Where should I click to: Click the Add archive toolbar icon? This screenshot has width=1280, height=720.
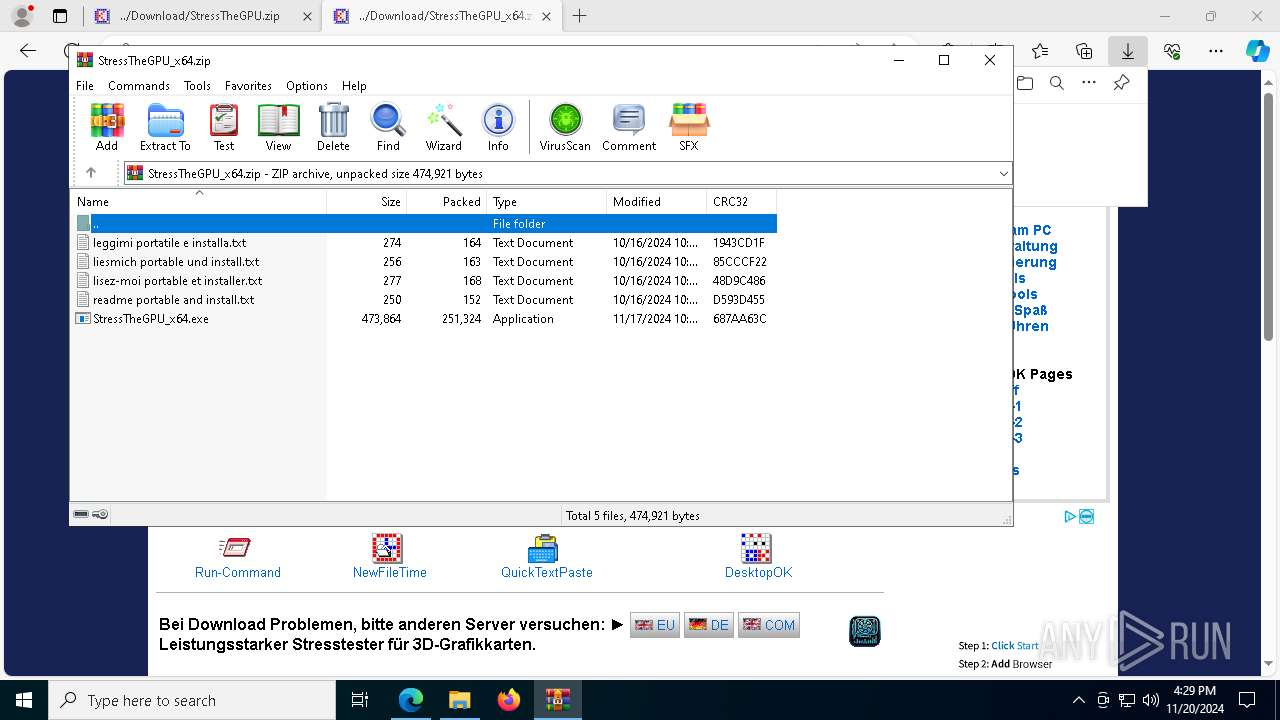[x=107, y=127]
